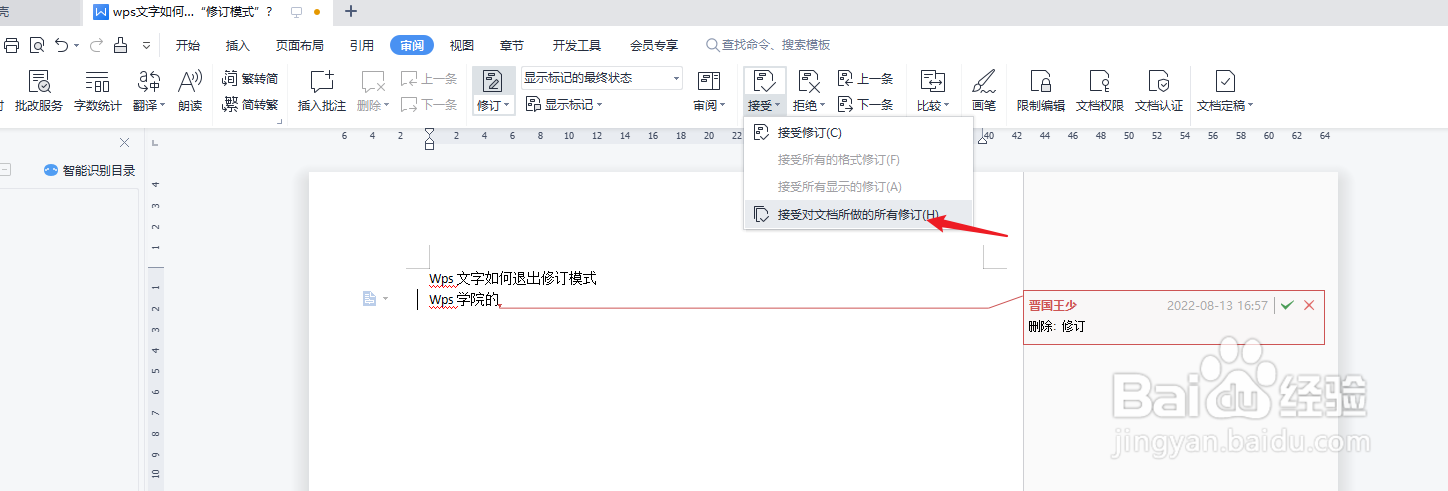Open the chinese conversion dialog launcher

click(x=279, y=122)
